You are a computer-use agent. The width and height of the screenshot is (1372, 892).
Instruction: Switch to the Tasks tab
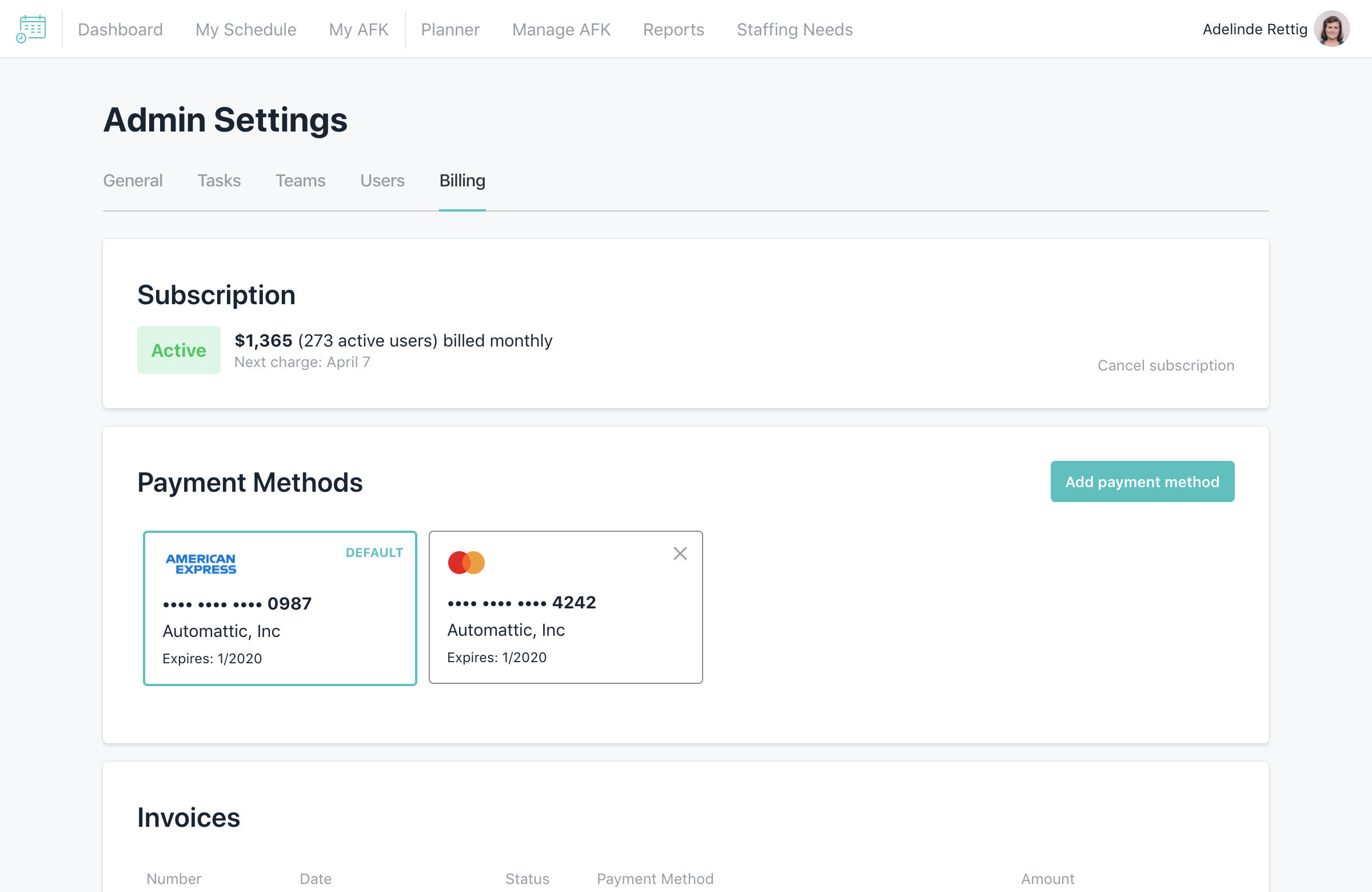coord(219,181)
